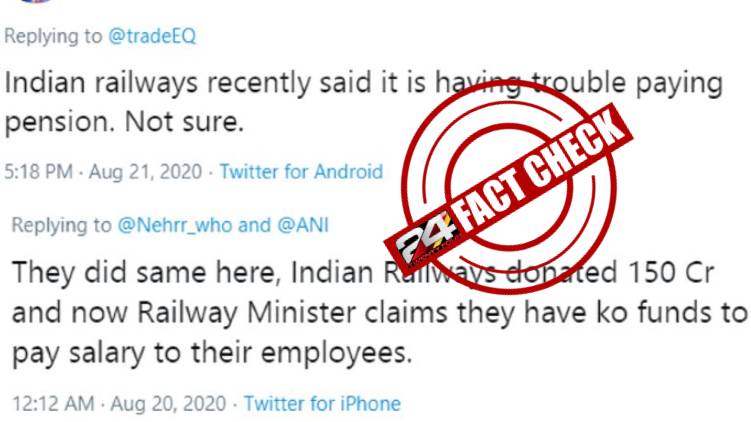Click the second tweet about 150 Cr donation
Screen dimensions: 751x422
378,312
